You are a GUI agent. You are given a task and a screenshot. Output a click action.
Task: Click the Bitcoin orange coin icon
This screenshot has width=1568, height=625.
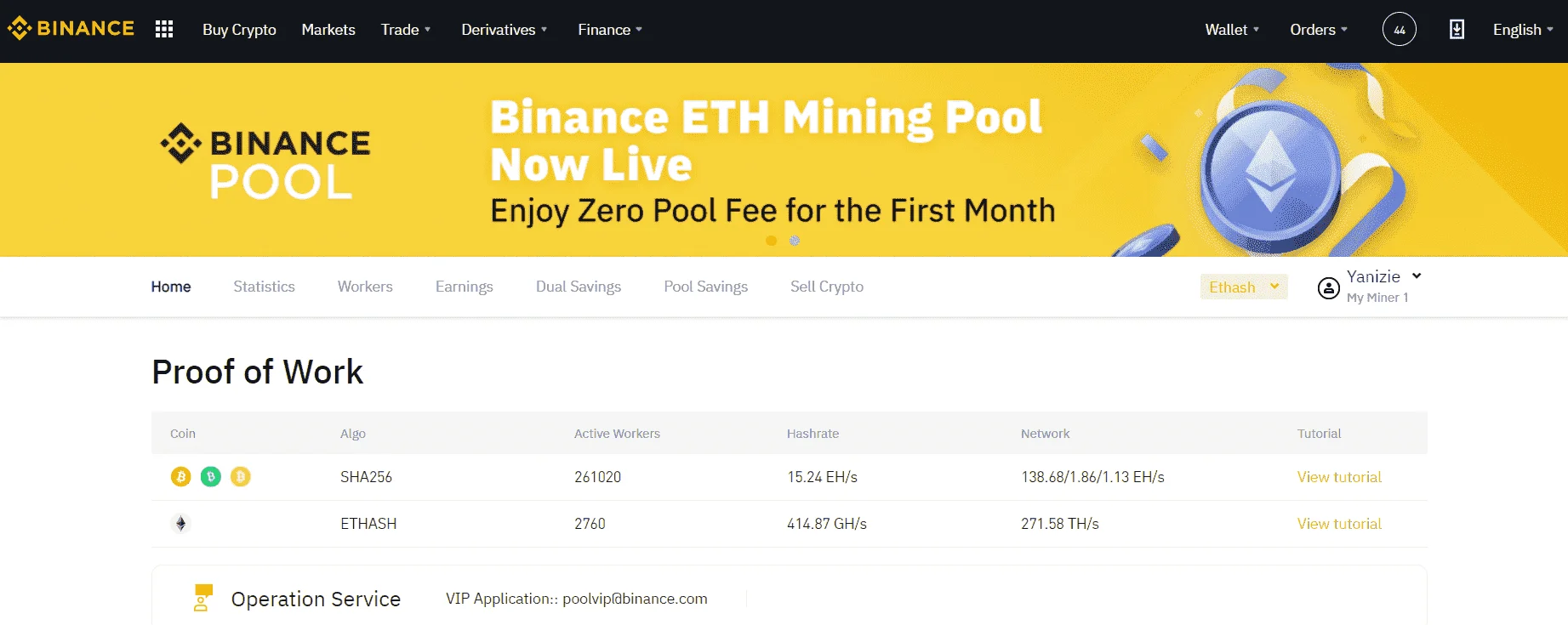click(x=181, y=477)
